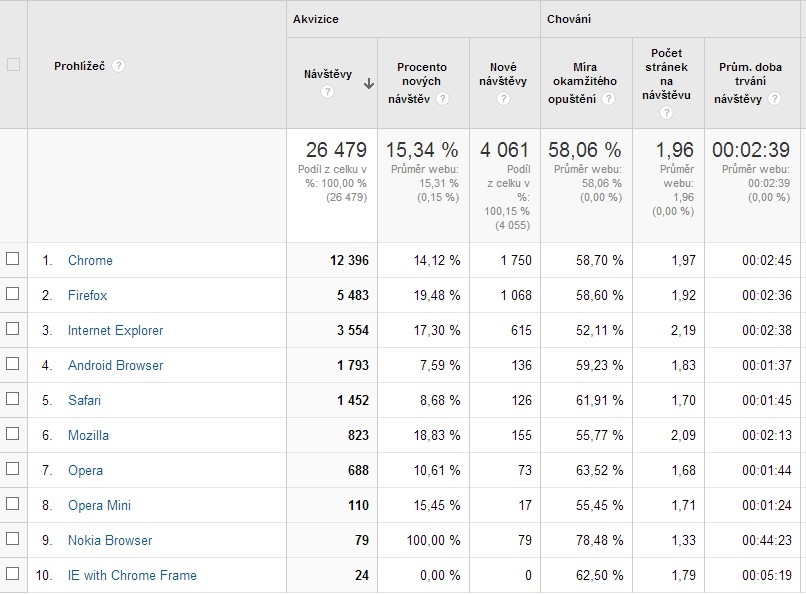Image resolution: width=806 pixels, height=594 pixels.
Task: Open help icon next to Prohlížeč header
Action: tap(118, 66)
